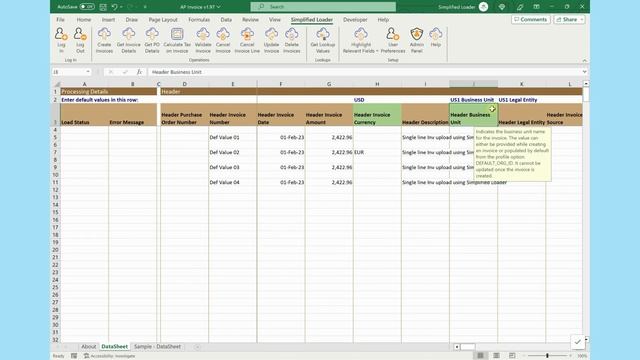Select Header Invoice Currency header cell
This screenshot has width=640, height=360.
(x=377, y=115)
